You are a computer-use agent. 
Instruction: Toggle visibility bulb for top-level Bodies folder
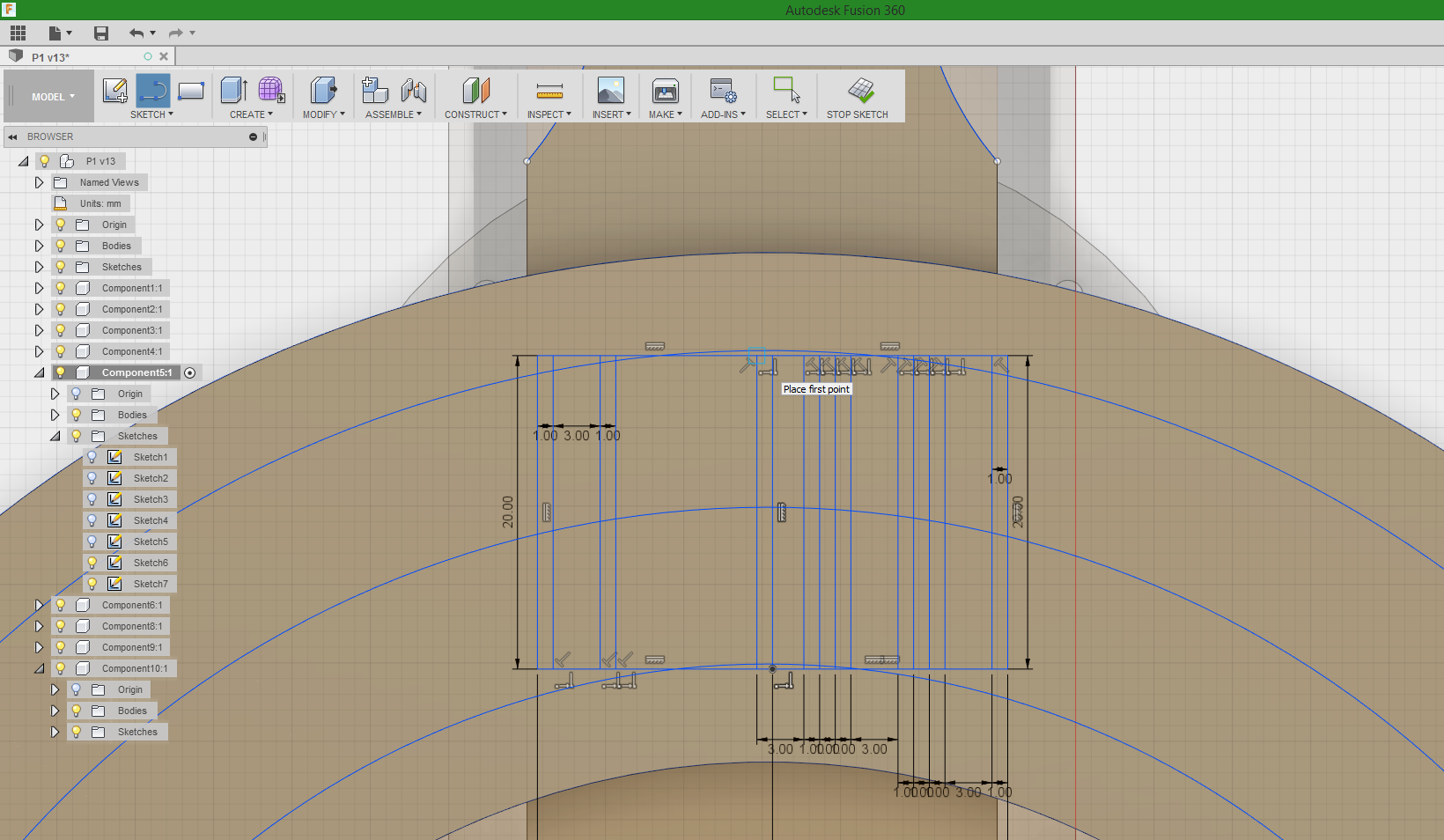coord(61,246)
